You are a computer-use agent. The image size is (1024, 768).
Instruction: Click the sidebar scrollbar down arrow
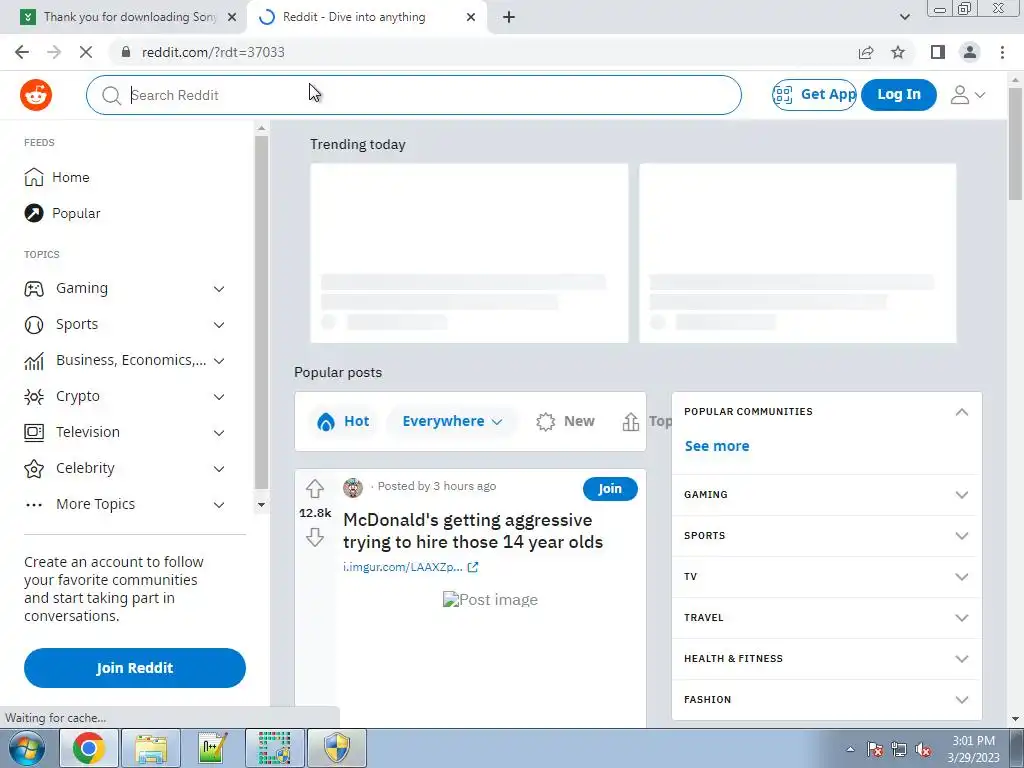tap(261, 505)
